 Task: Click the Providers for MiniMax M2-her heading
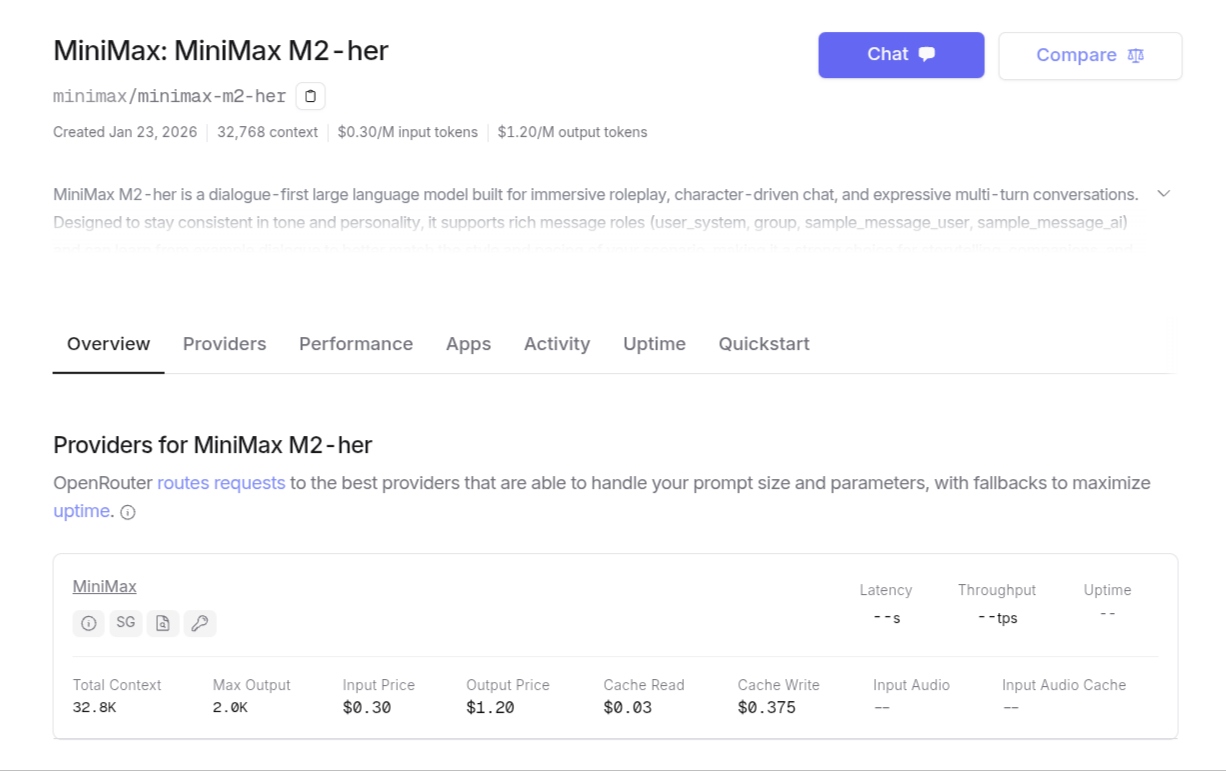click(x=213, y=445)
